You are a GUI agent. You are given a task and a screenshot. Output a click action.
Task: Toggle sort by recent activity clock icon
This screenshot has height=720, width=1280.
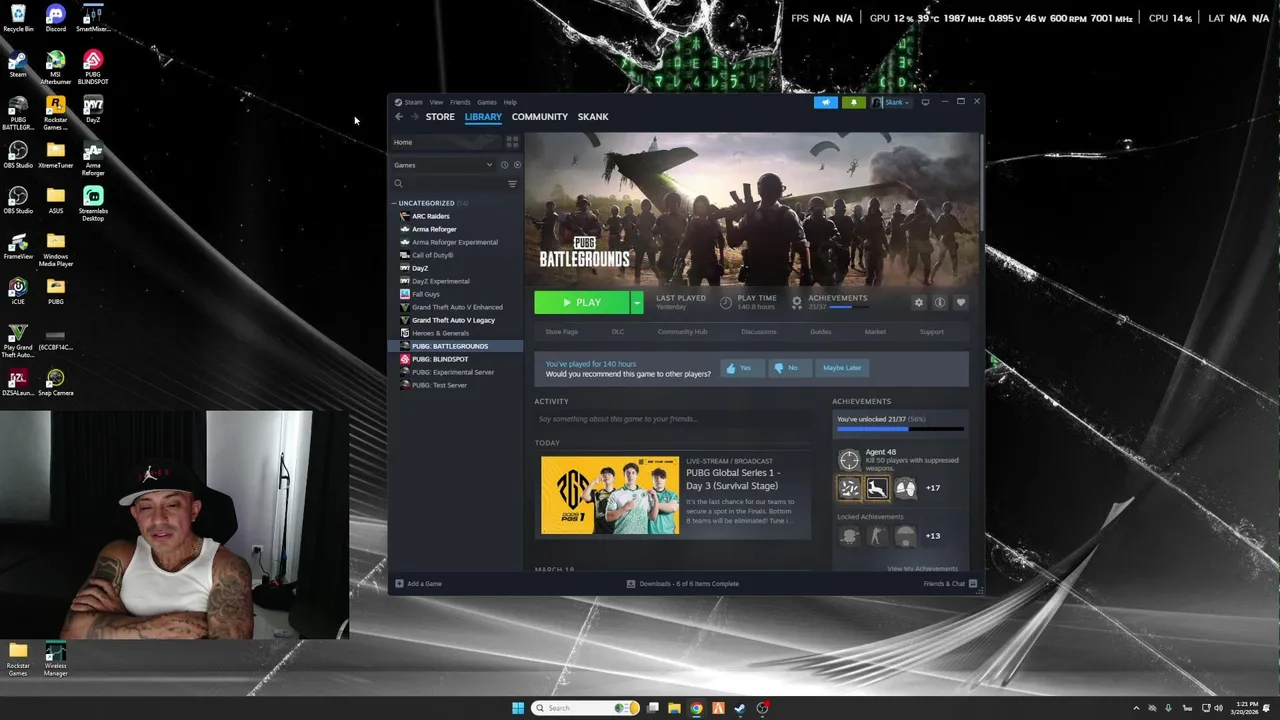coord(504,165)
